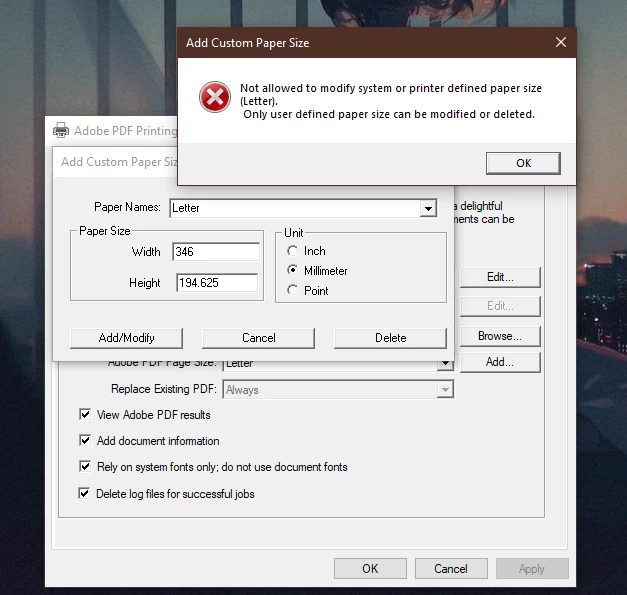
Task: Click OK in the Adobe PDF Printing window
Action: tap(370, 569)
